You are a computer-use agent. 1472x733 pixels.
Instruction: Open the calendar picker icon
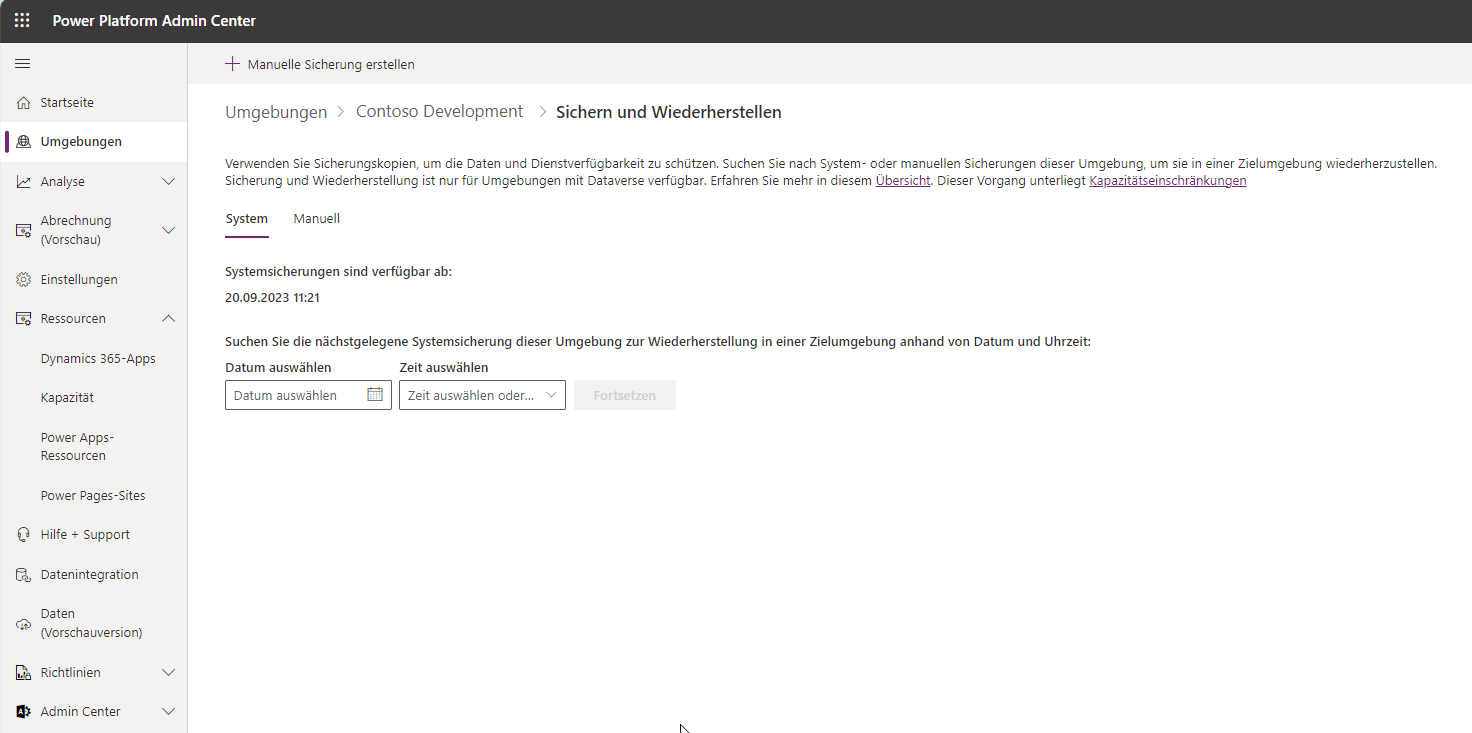click(x=375, y=394)
